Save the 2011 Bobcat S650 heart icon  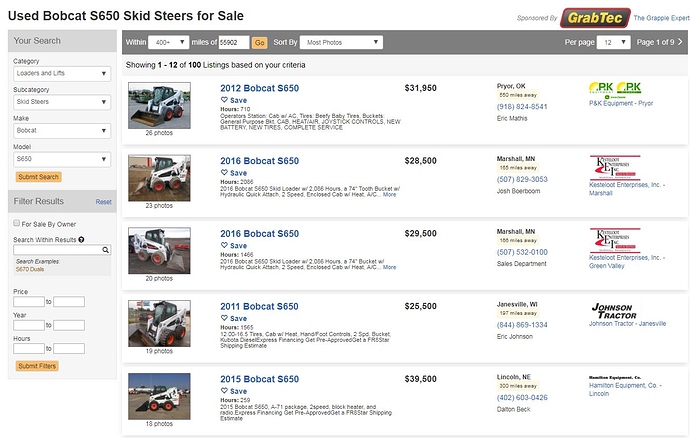(224, 318)
